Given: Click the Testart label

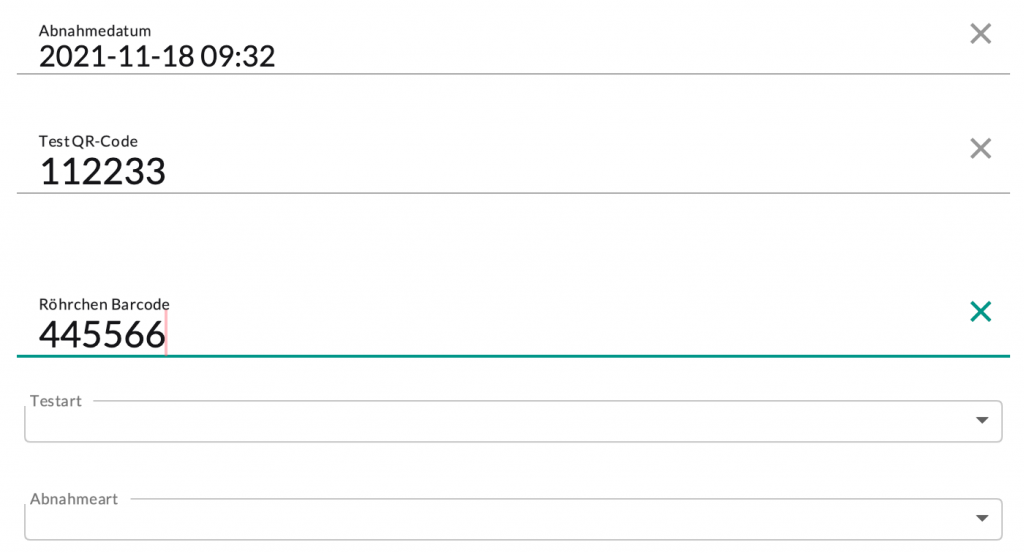Looking at the screenshot, I should click(x=56, y=401).
